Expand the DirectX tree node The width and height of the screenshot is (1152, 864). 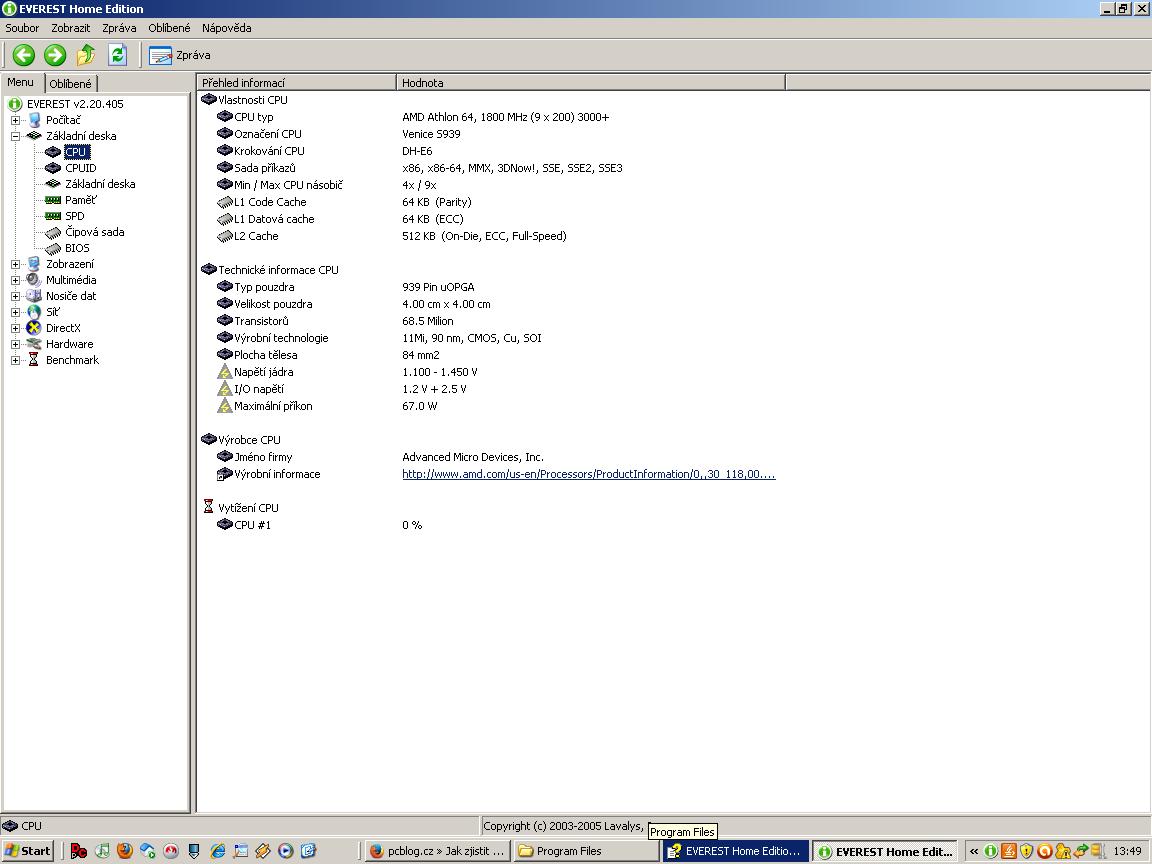[15, 328]
